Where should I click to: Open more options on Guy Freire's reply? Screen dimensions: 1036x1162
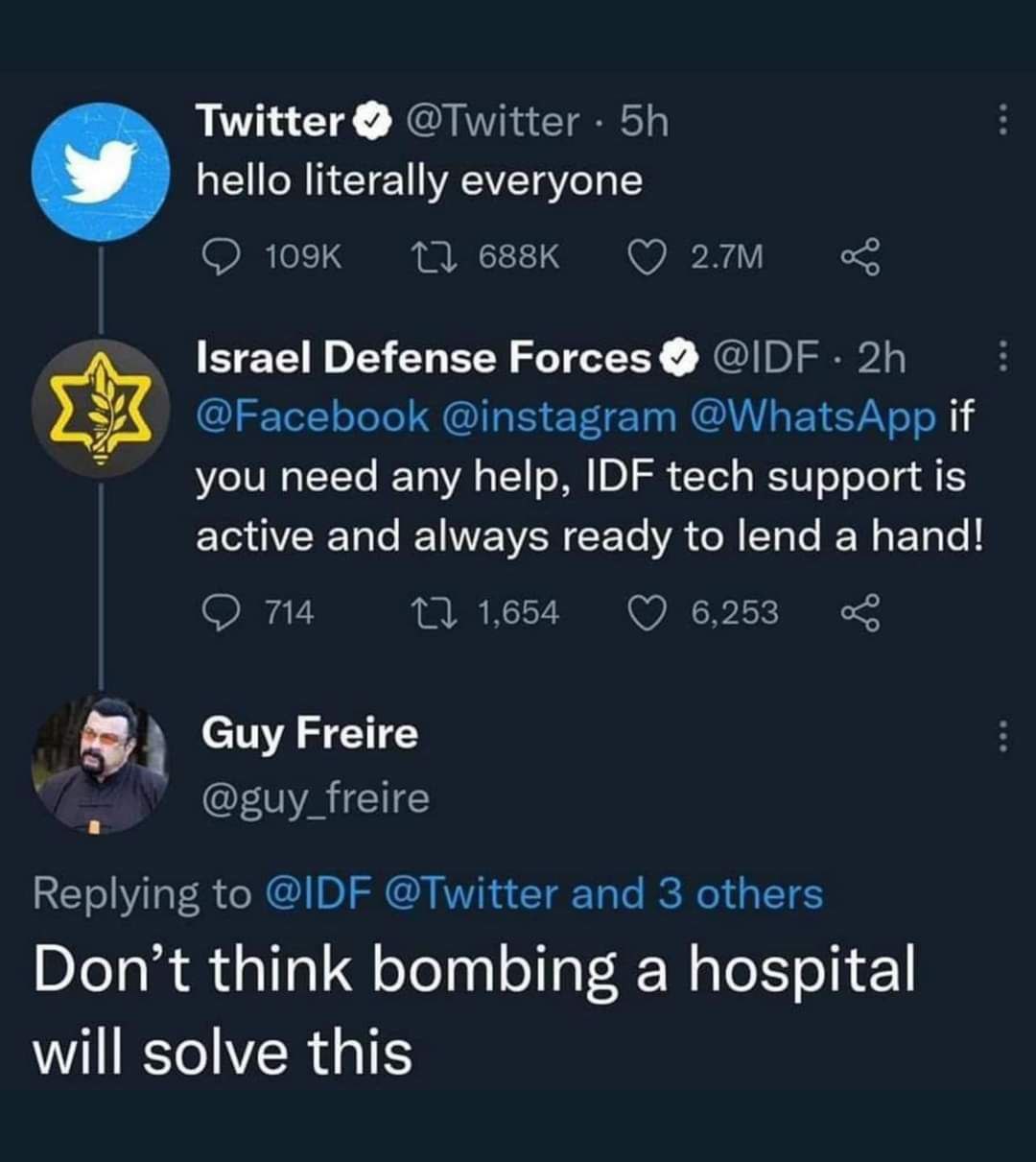coord(1002,736)
